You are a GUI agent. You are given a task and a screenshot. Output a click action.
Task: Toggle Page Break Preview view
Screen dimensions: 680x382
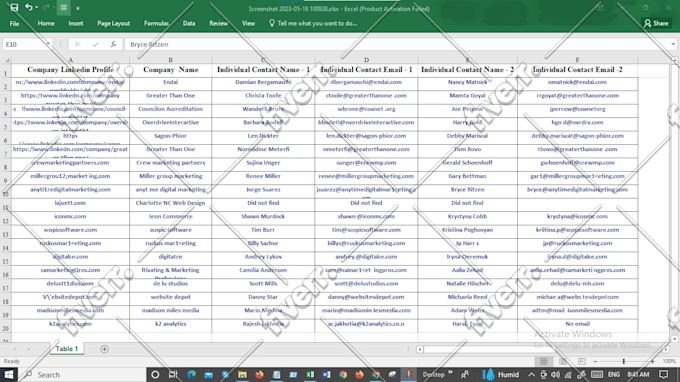[582, 361]
